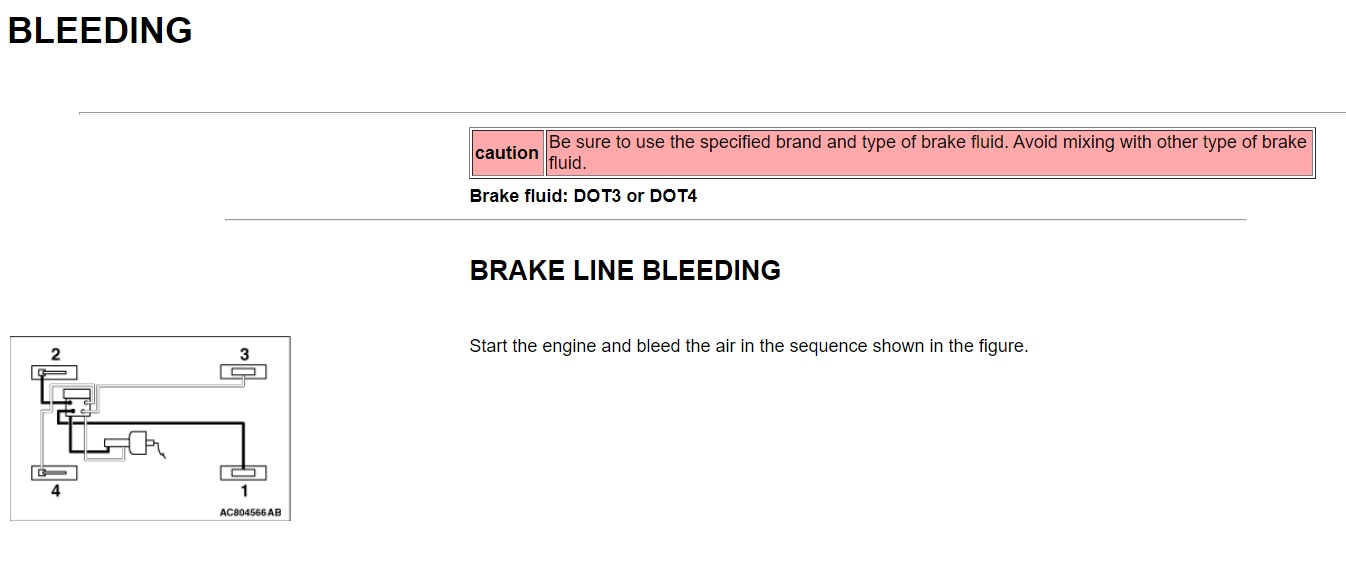Click the wheel labeled 2 in diagram

tap(54, 372)
